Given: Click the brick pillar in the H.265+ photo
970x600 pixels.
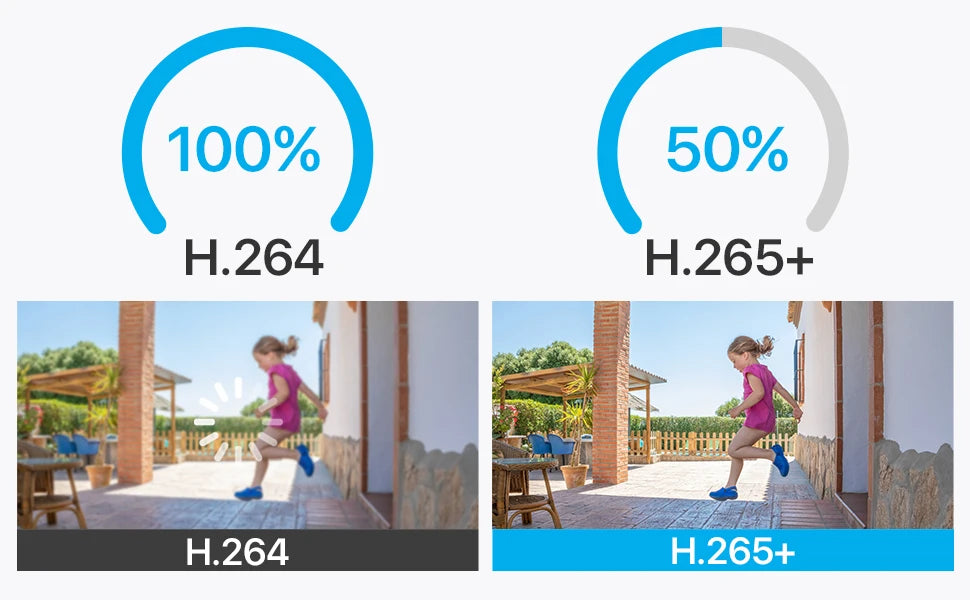Looking at the screenshot, I should point(610,390).
